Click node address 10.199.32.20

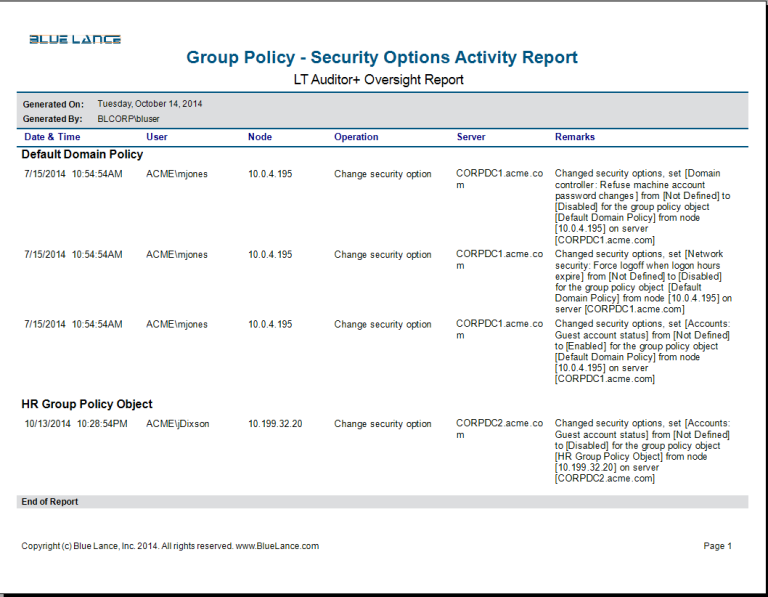(275, 424)
